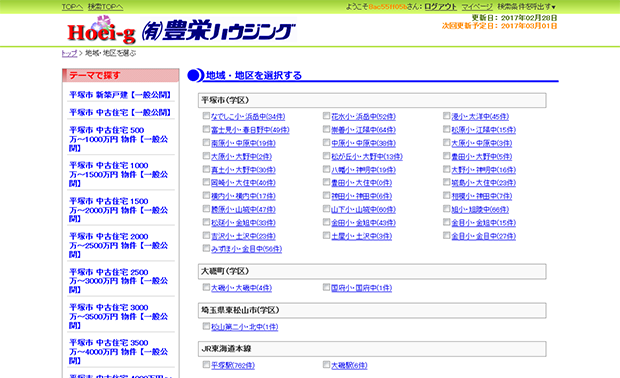Open 岡崎小・大住中(40件) link
620x378 pixels.
tap(243, 183)
